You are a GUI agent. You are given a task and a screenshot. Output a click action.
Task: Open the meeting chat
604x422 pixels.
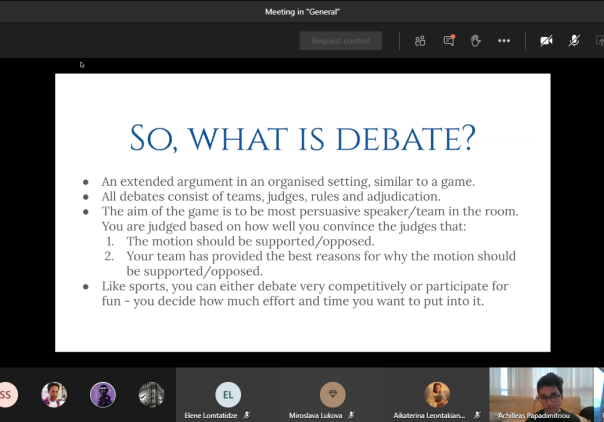coord(449,41)
